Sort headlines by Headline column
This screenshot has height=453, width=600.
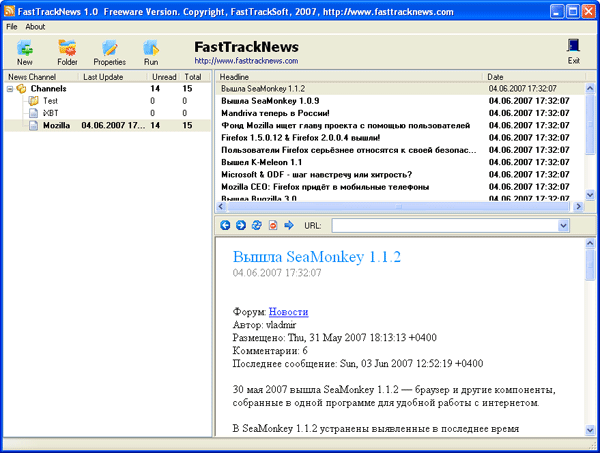pos(349,77)
